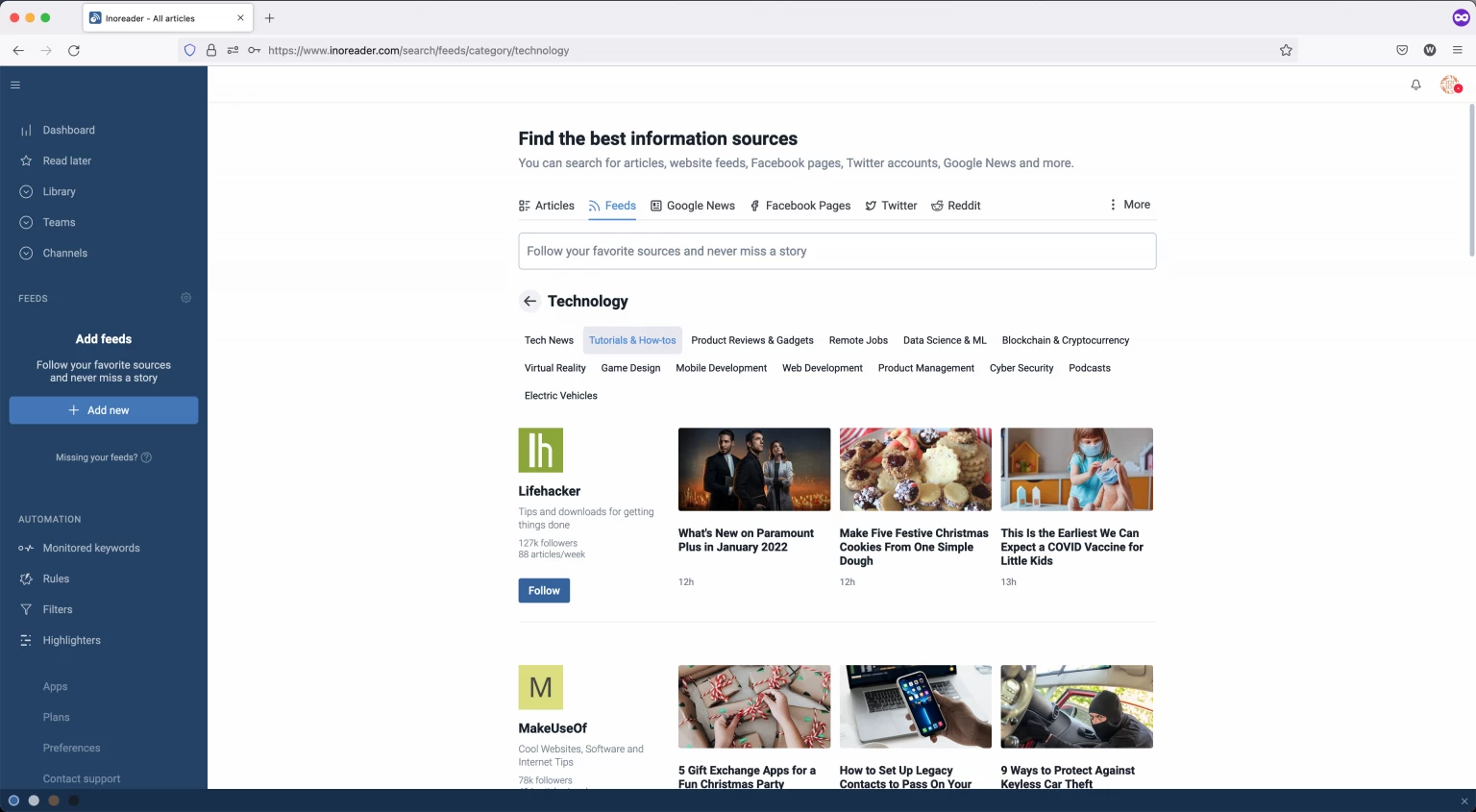Click the back arrow beside Technology
Viewport: 1476px width, 812px height.
click(529, 301)
